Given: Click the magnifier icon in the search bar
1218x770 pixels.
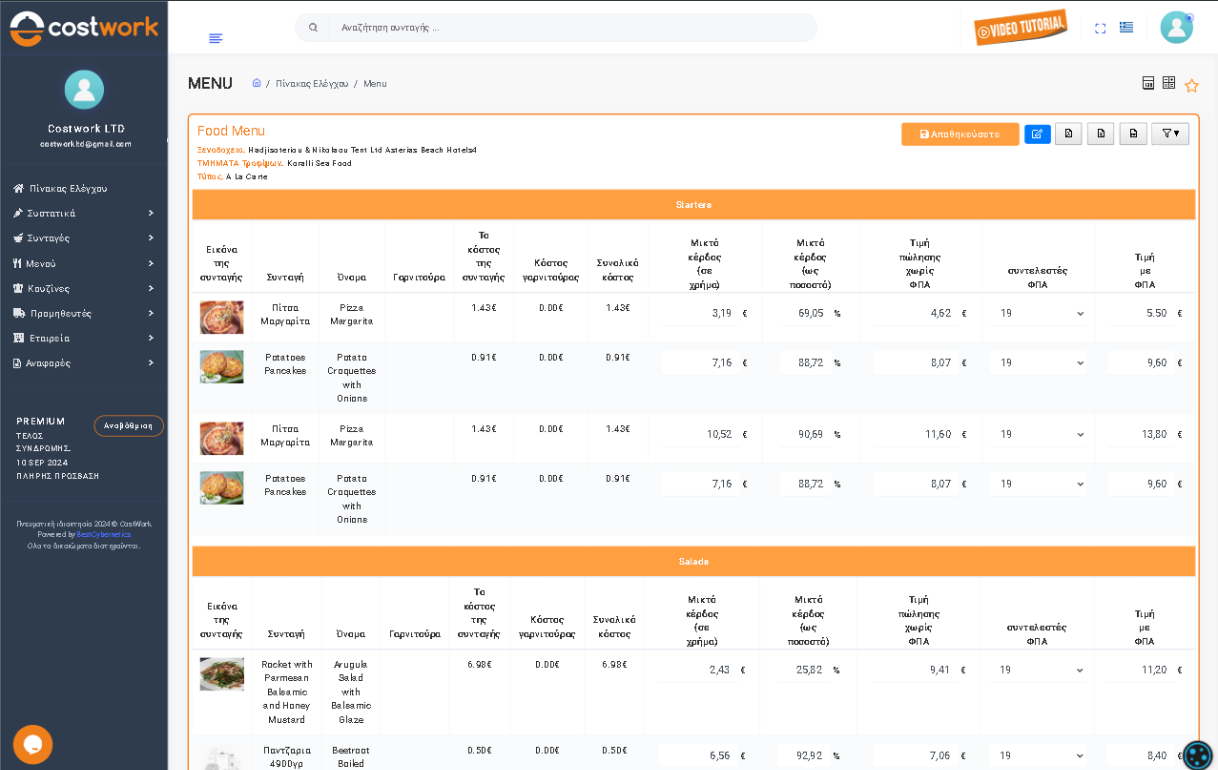Looking at the screenshot, I should coord(313,28).
